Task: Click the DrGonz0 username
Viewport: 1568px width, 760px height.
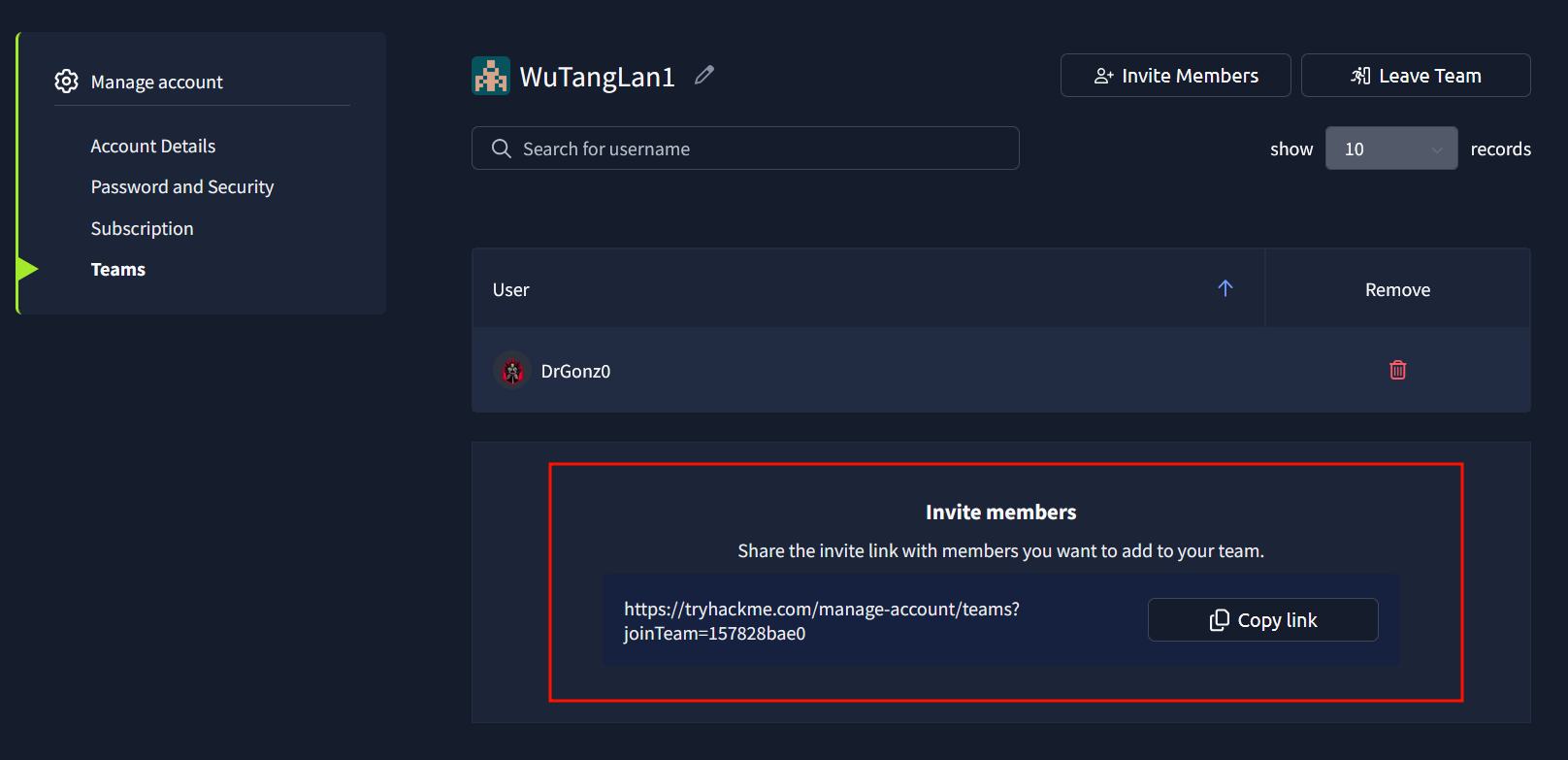Action: (x=575, y=371)
